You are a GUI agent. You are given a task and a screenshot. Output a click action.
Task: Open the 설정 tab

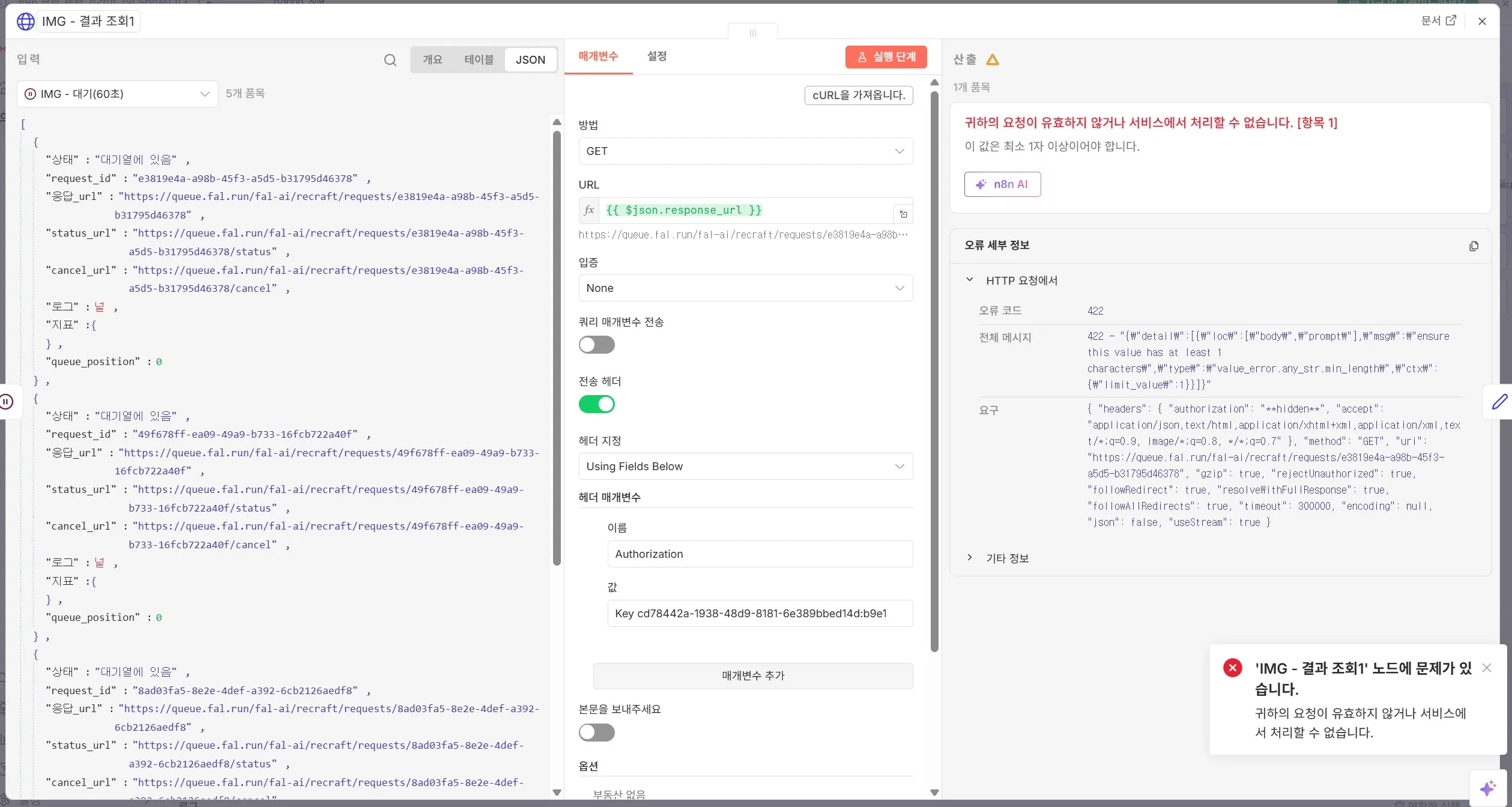pyautogui.click(x=656, y=56)
